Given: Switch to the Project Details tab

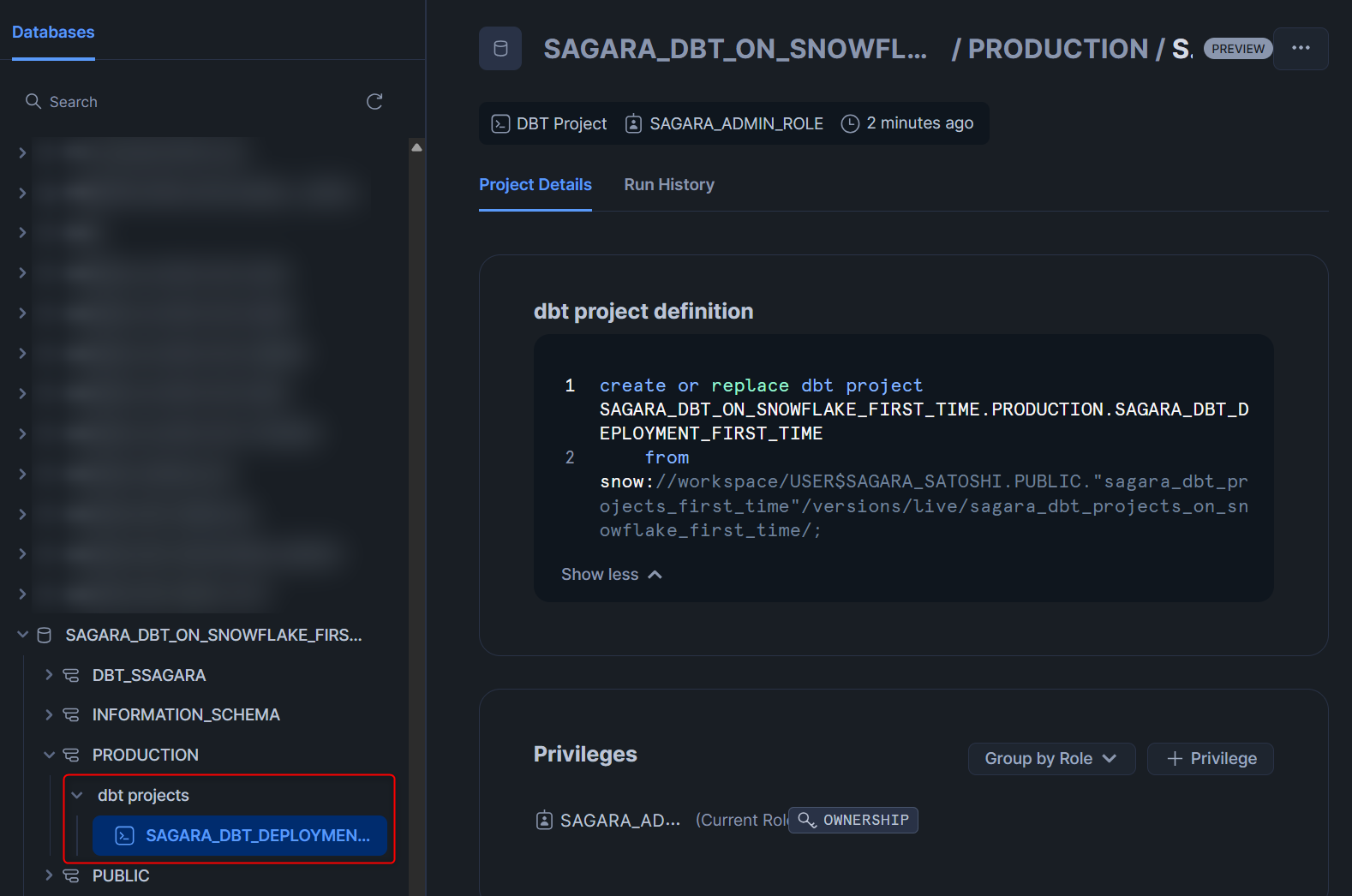Looking at the screenshot, I should [535, 185].
